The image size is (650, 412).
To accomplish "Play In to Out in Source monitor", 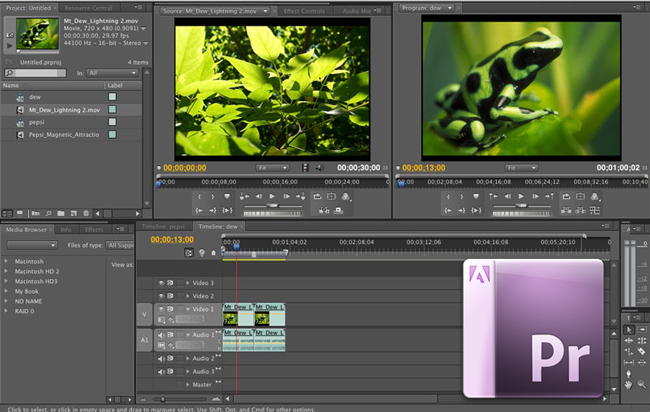I will click(227, 211).
